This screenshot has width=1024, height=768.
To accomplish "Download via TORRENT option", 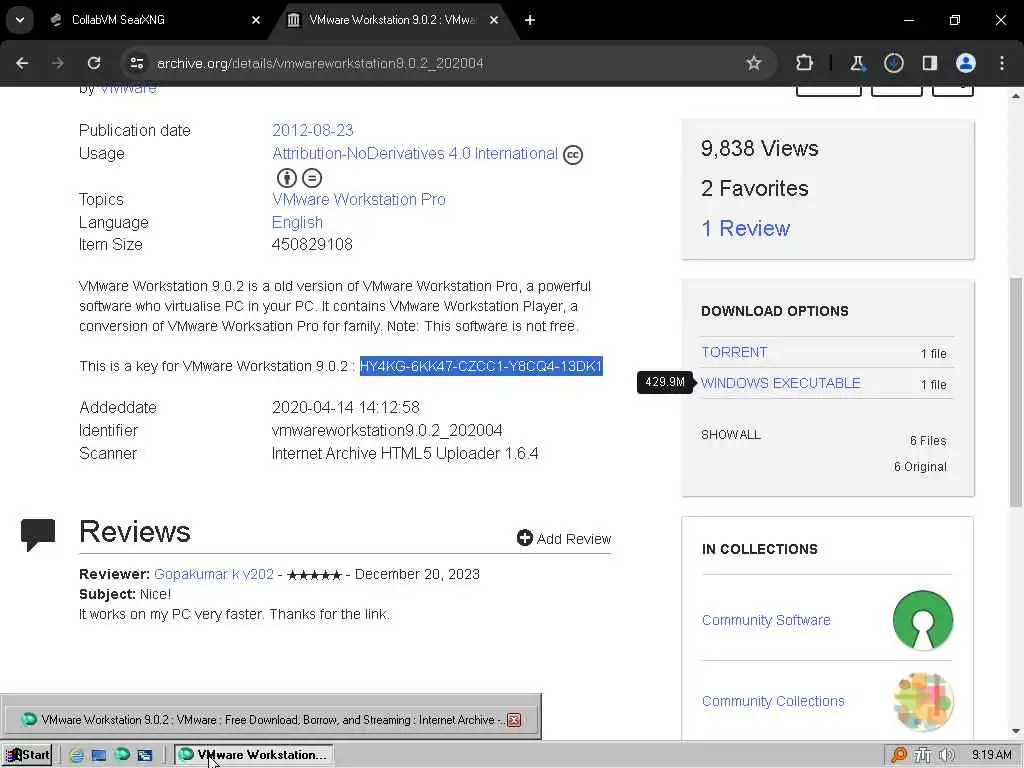I will tap(734, 352).
